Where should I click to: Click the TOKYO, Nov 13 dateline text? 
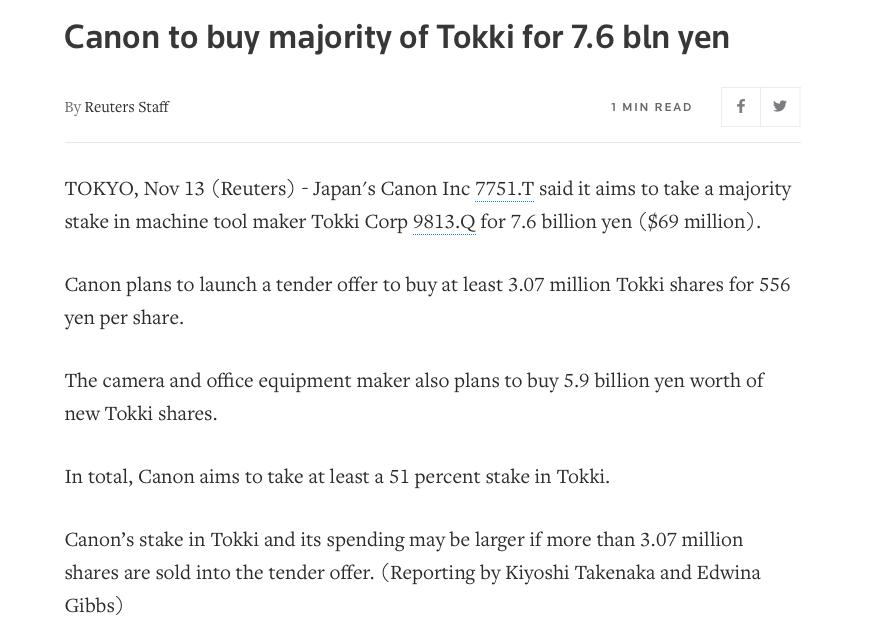point(134,189)
